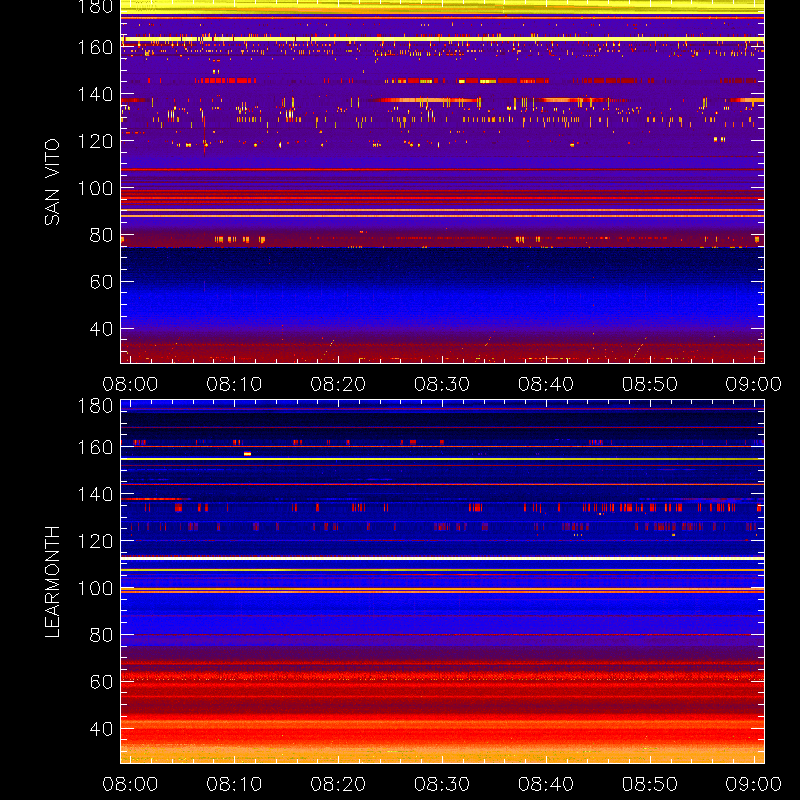Click the 09:00 time label below San Vito plot
Screen dimensions: 800x800
(x=754, y=384)
